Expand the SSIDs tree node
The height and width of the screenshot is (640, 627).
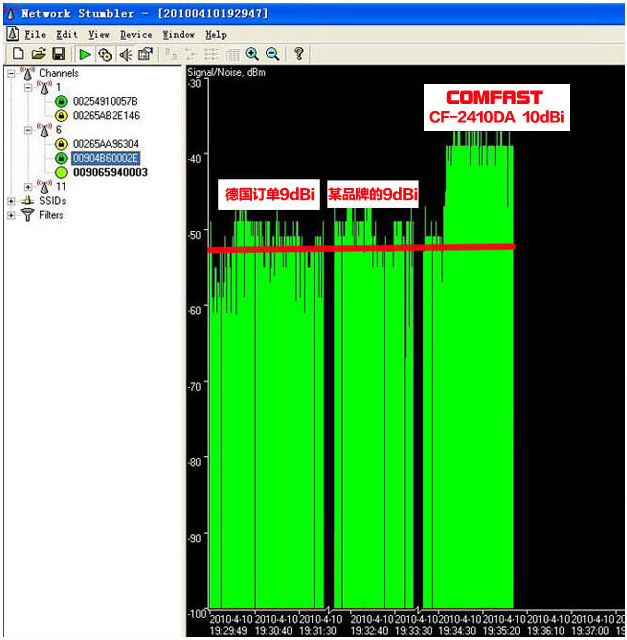(x=11, y=201)
